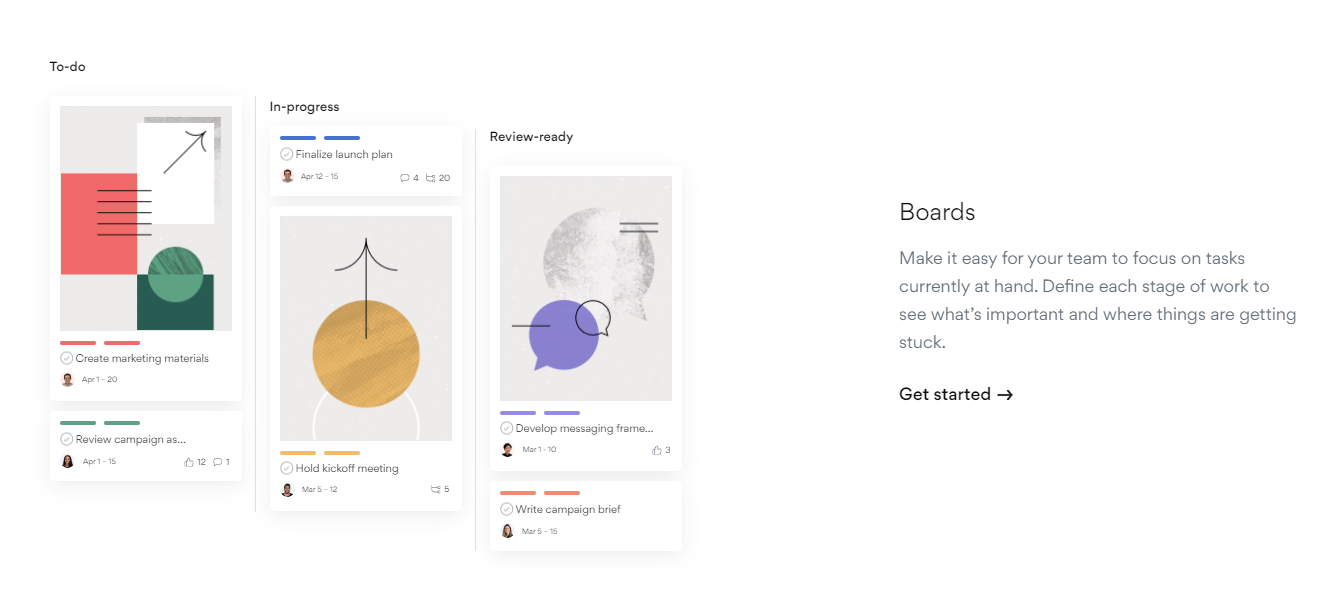Click subtasks icon on Finalize launch plan
1319x594 pixels.
click(x=431, y=178)
